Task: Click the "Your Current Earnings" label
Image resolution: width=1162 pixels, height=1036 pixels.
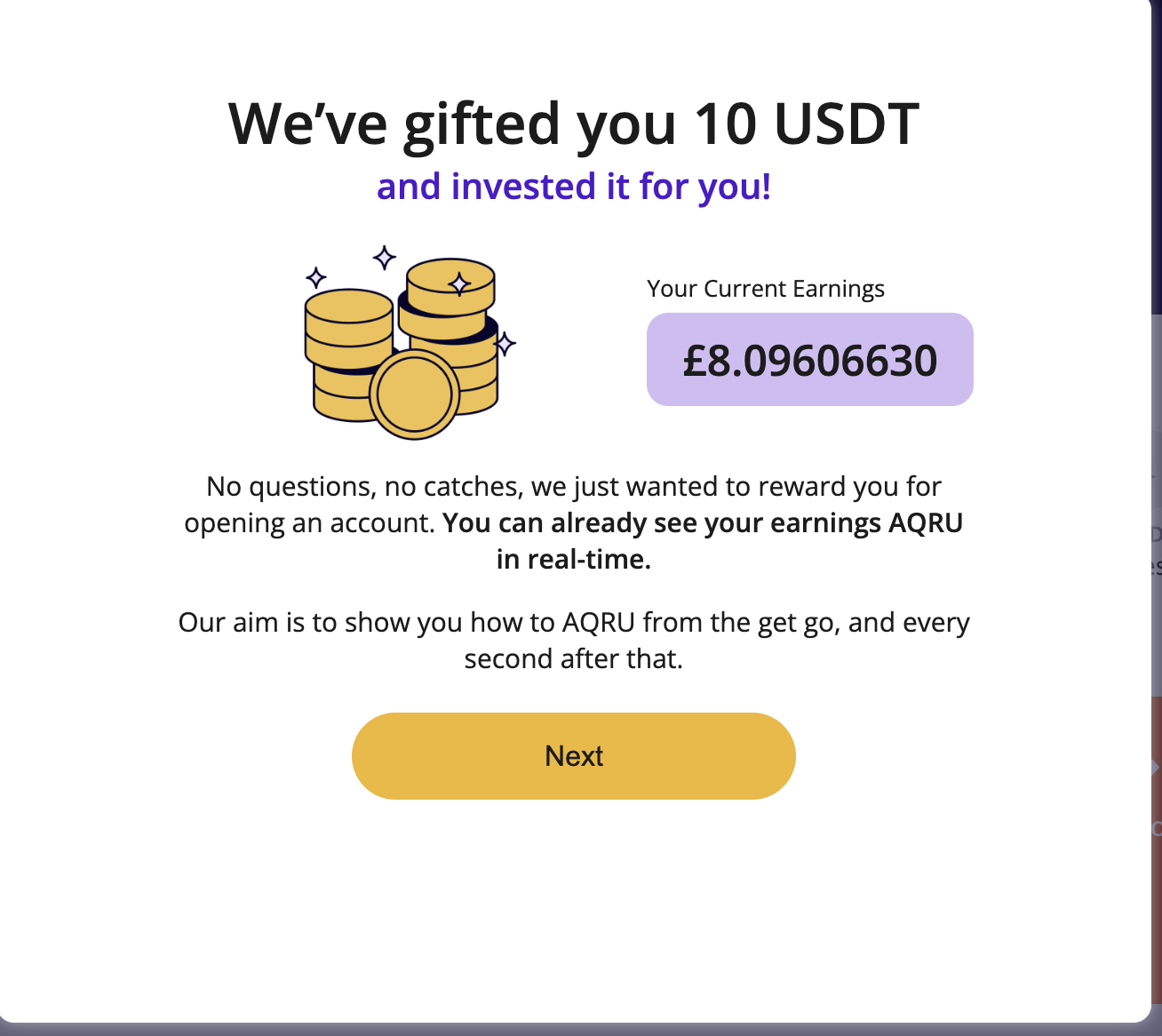Action: pyautogui.click(x=765, y=289)
